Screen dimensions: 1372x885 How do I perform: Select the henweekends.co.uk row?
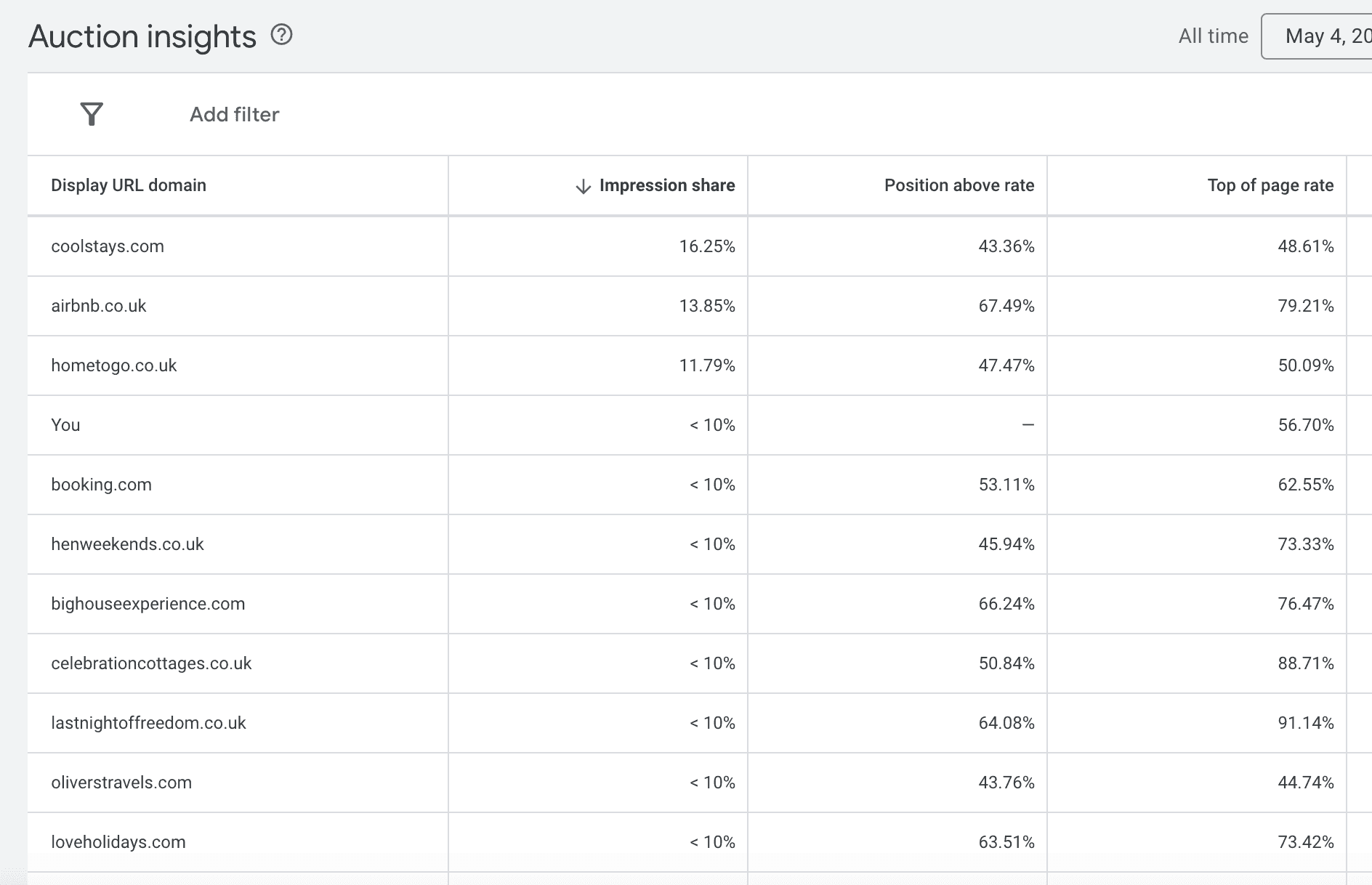pos(127,544)
